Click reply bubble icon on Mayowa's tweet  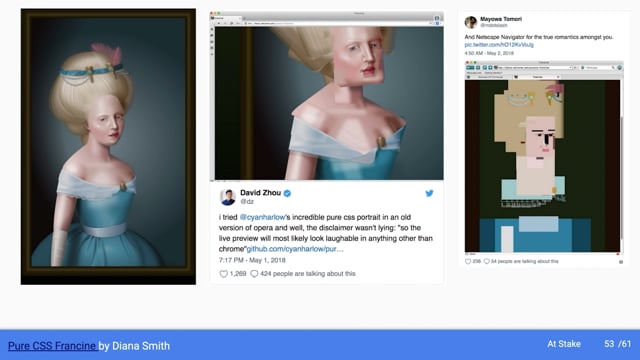click(x=486, y=261)
